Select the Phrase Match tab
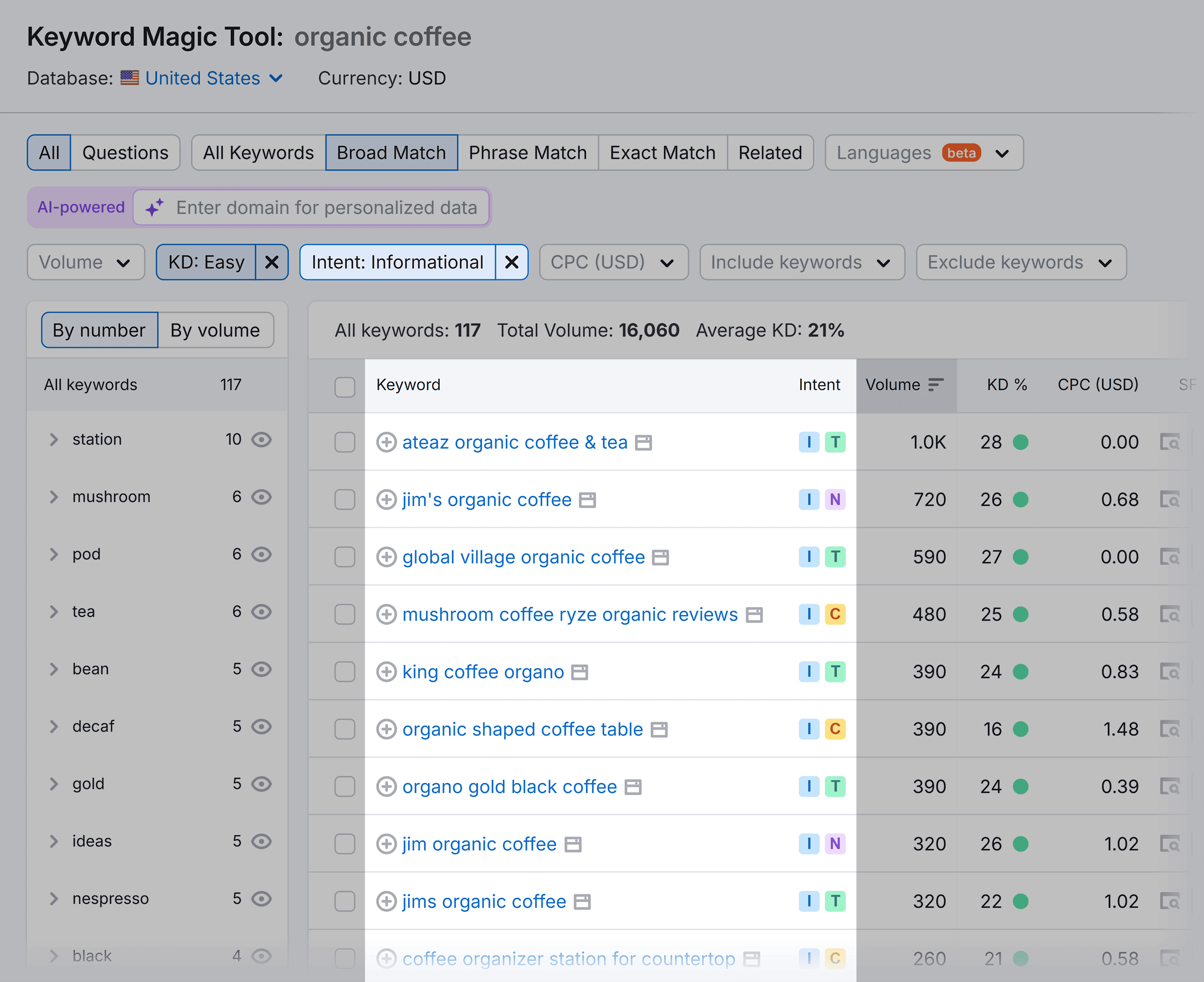The image size is (1204, 982). (528, 153)
